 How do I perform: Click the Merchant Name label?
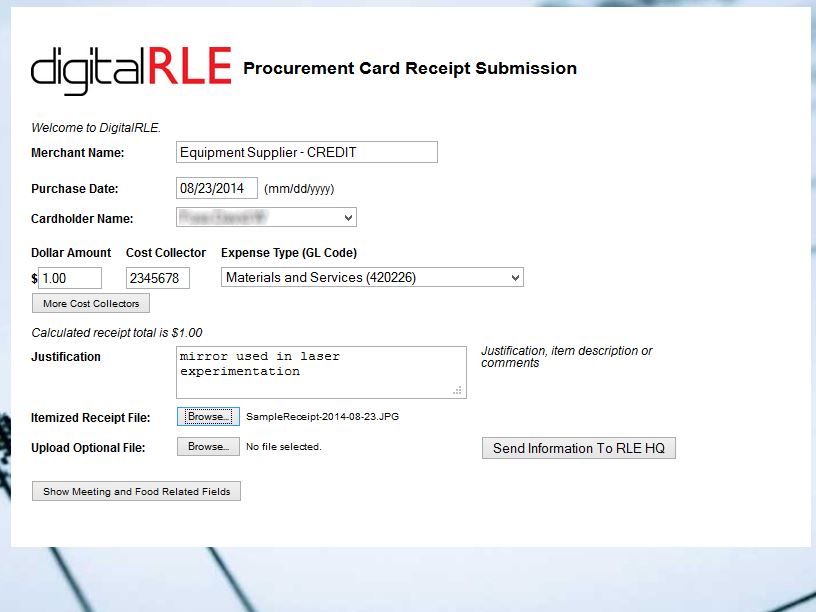point(78,153)
